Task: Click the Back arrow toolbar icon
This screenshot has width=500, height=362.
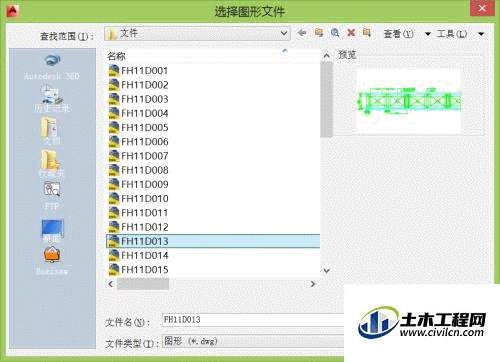Action: click(302, 33)
